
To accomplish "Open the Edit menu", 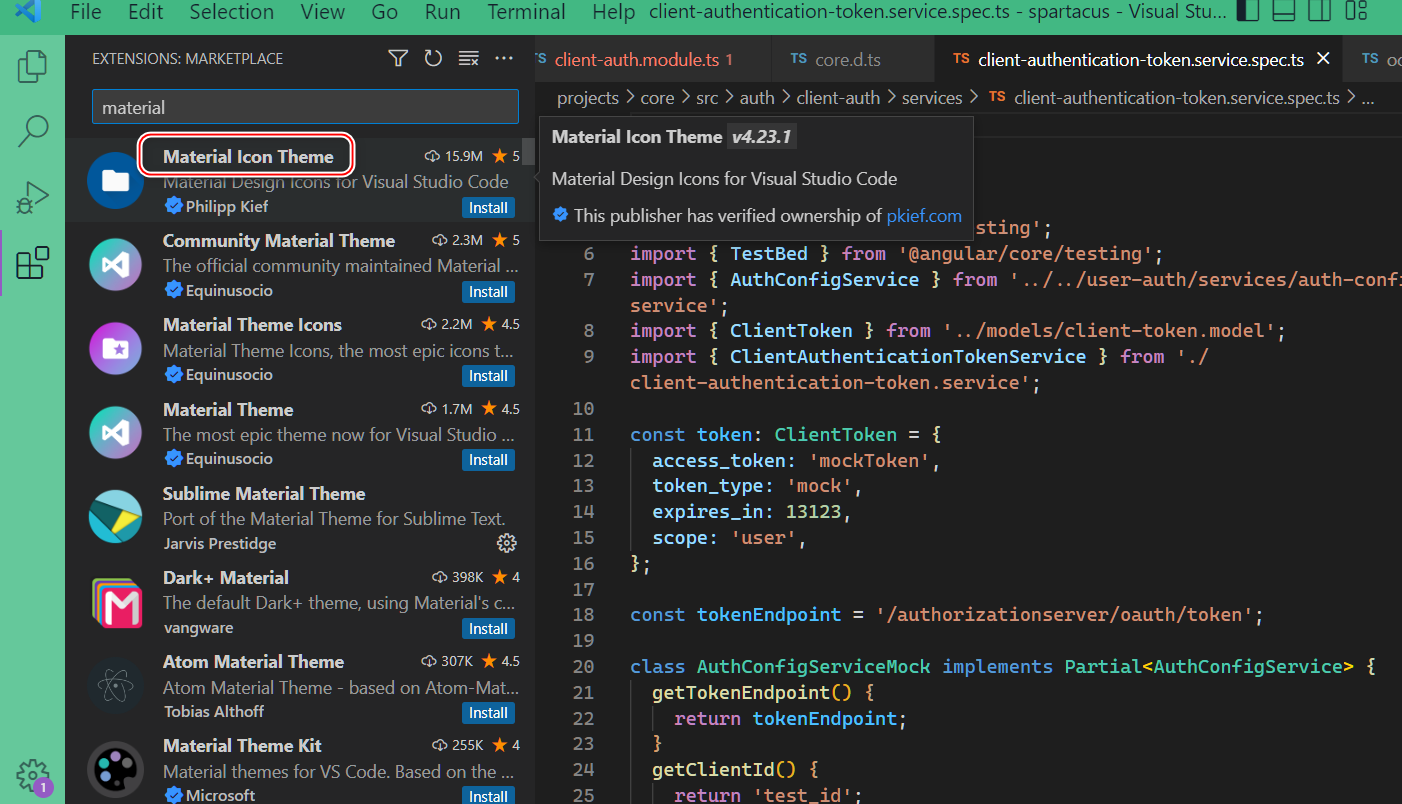I will [x=146, y=12].
